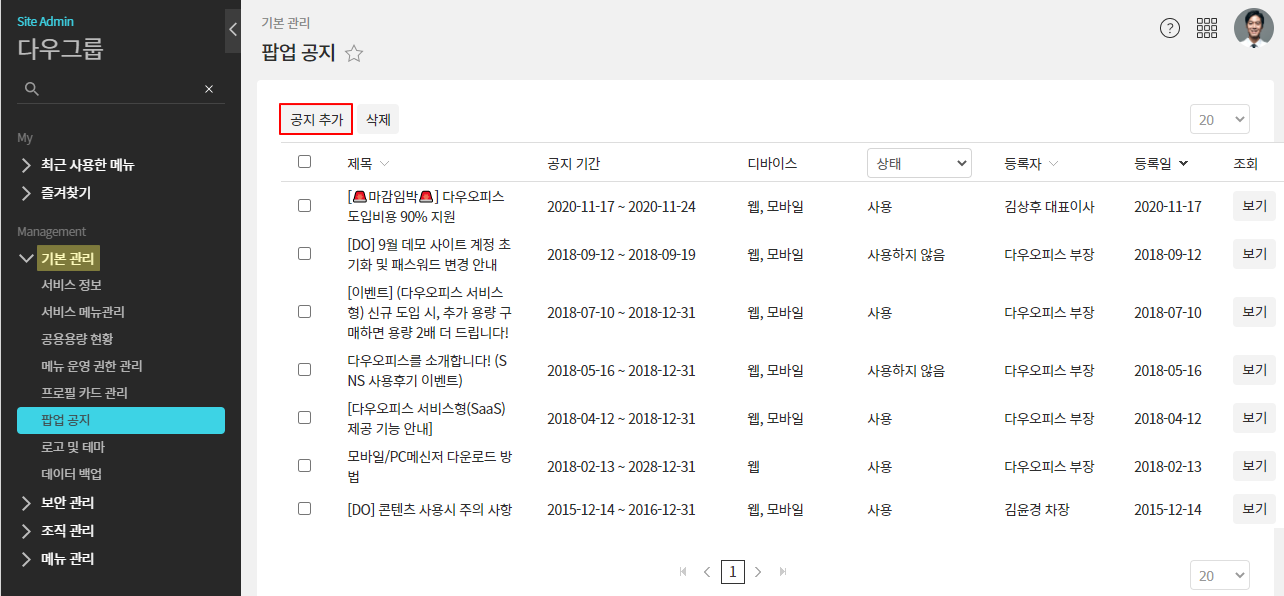Open the apps grid icon
1284x596 pixels.
pyautogui.click(x=1207, y=28)
